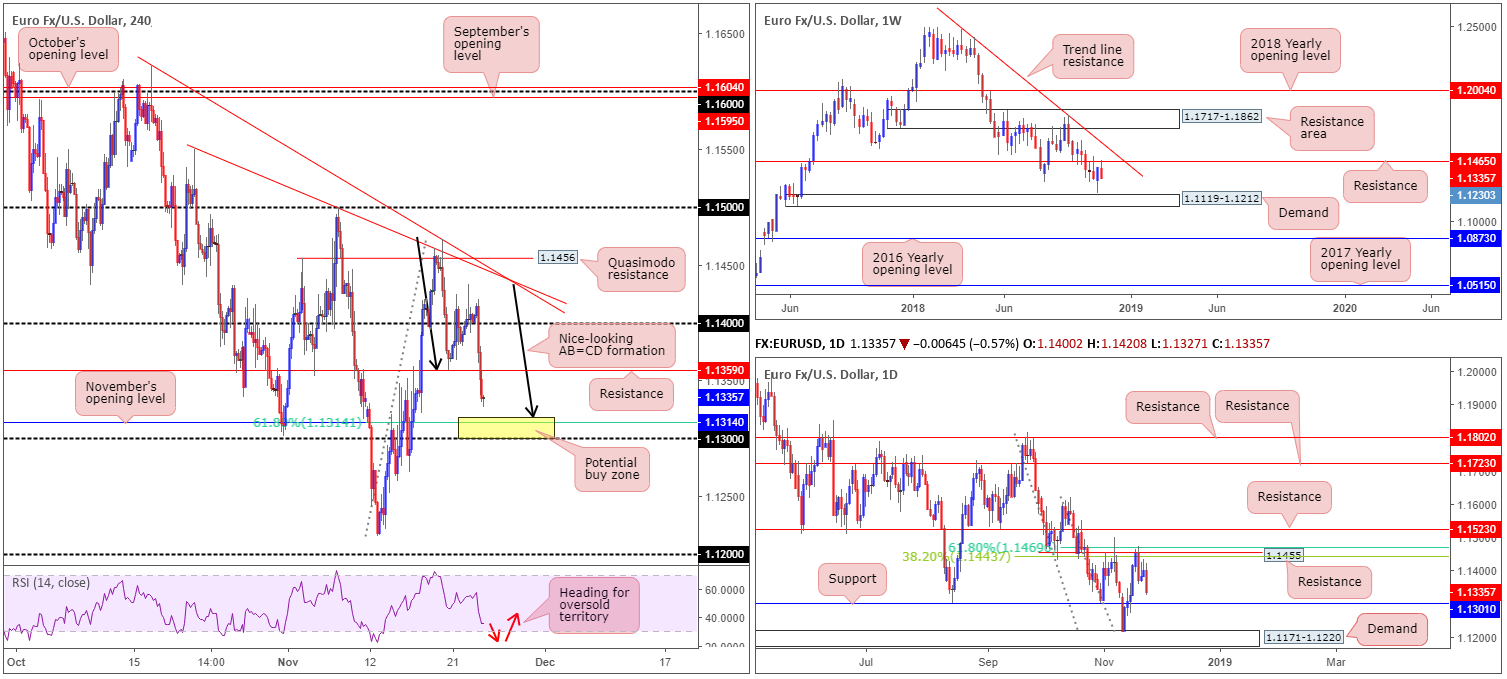Click the 38.20%(1.14437) Fibonacci label
Viewport: 1507px width, 679px height.
[956, 556]
